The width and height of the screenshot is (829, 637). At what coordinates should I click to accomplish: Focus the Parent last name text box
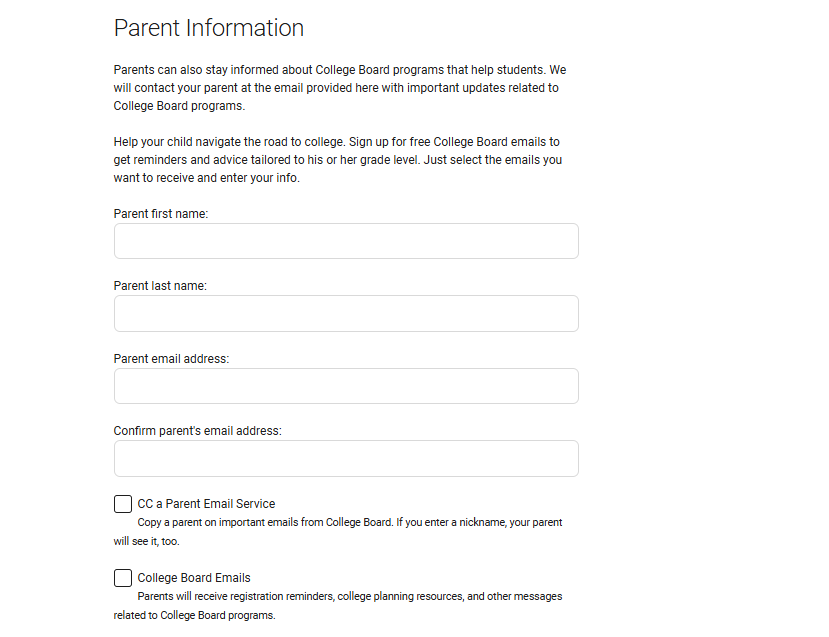point(346,313)
